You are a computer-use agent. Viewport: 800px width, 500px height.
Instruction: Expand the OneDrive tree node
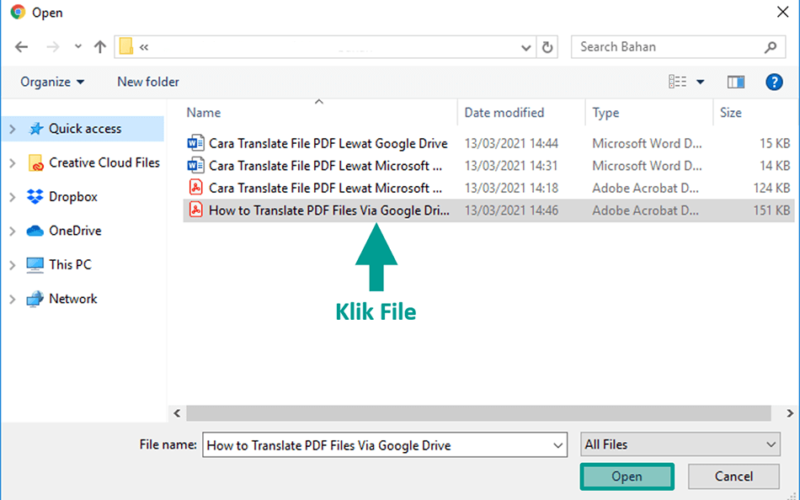[13, 231]
